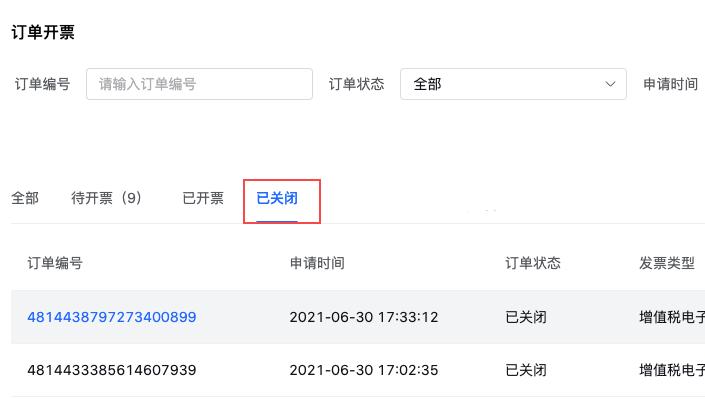Click 增值税电子 invoice type in first row
This screenshot has height=410, width=705.
672,317
